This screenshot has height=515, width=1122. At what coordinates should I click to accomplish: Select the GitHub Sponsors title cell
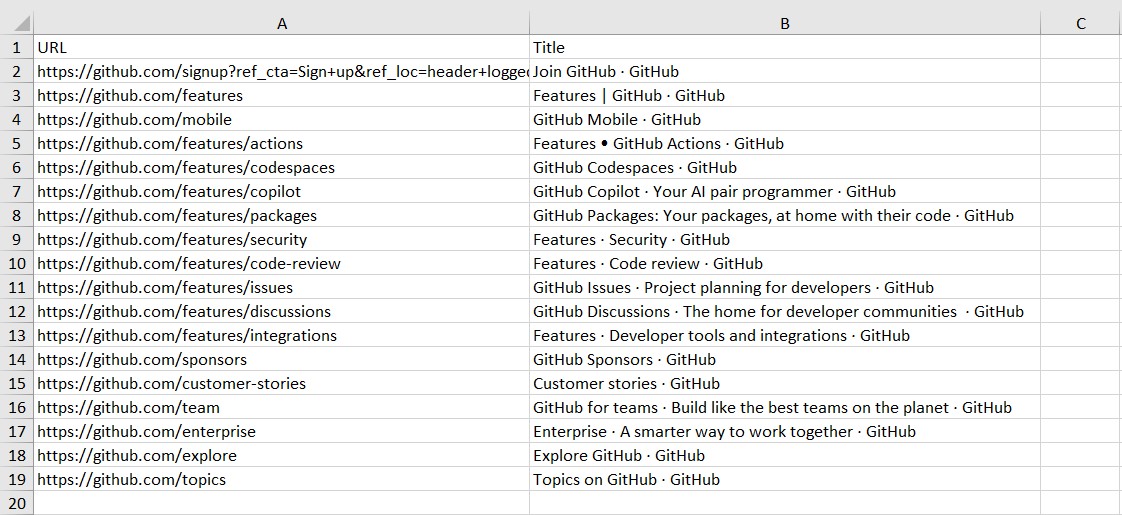pyautogui.click(x=785, y=359)
